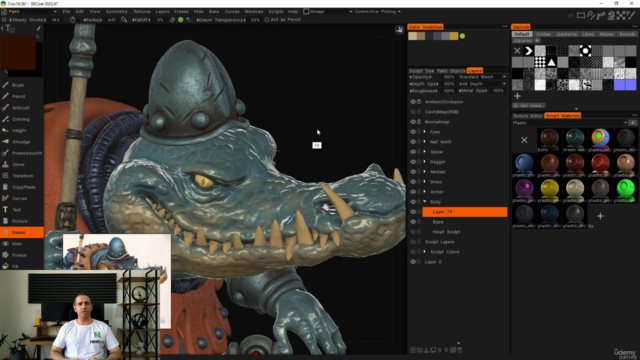640x360 pixels.
Task: Open the Add Depth blending dropdown
Action: tap(482, 84)
